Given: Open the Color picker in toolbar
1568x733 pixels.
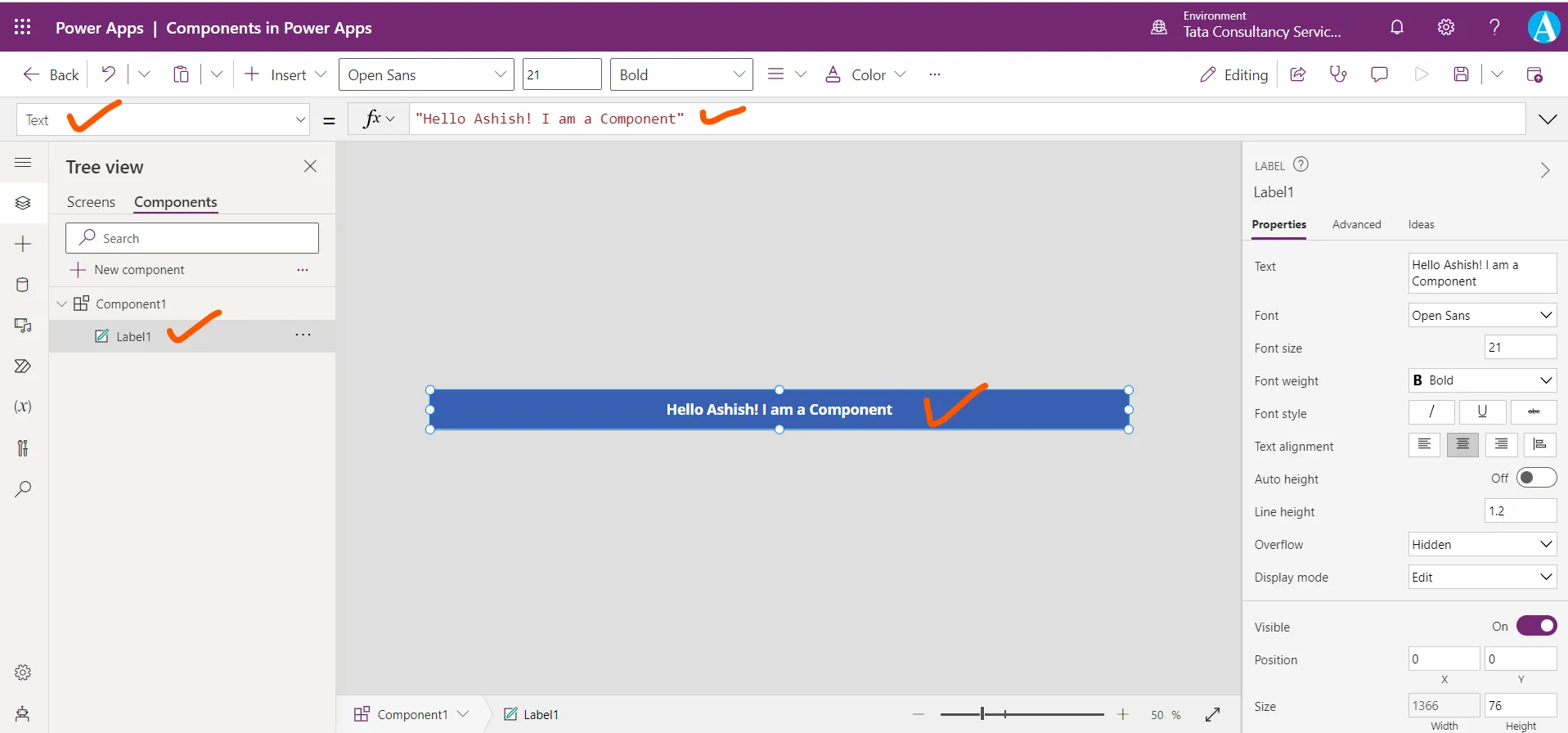Looking at the screenshot, I should 865,74.
